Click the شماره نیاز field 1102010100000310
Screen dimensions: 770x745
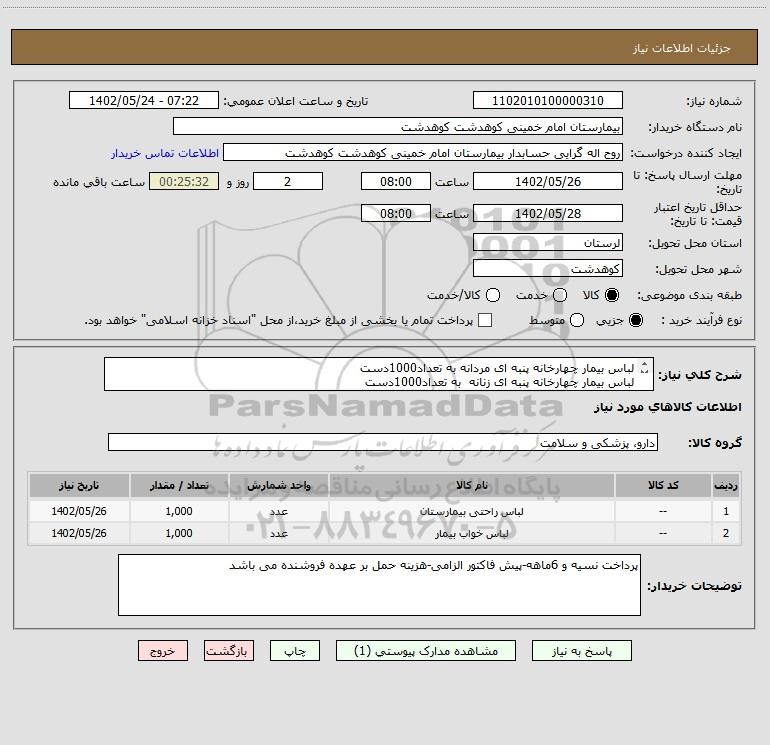click(x=548, y=101)
